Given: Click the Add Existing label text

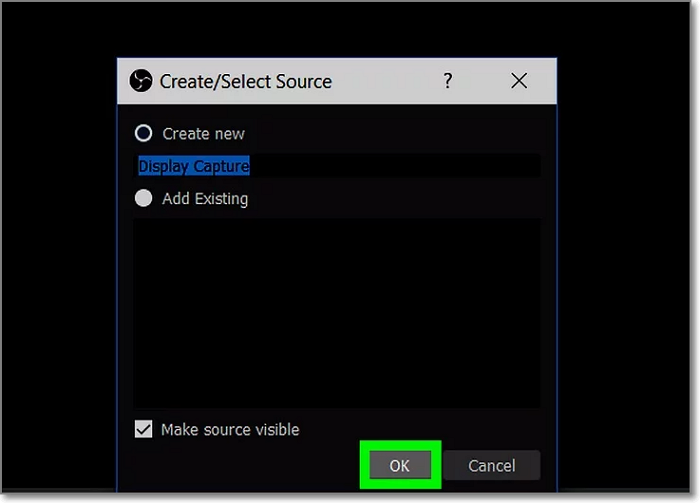Looking at the screenshot, I should (x=205, y=199).
